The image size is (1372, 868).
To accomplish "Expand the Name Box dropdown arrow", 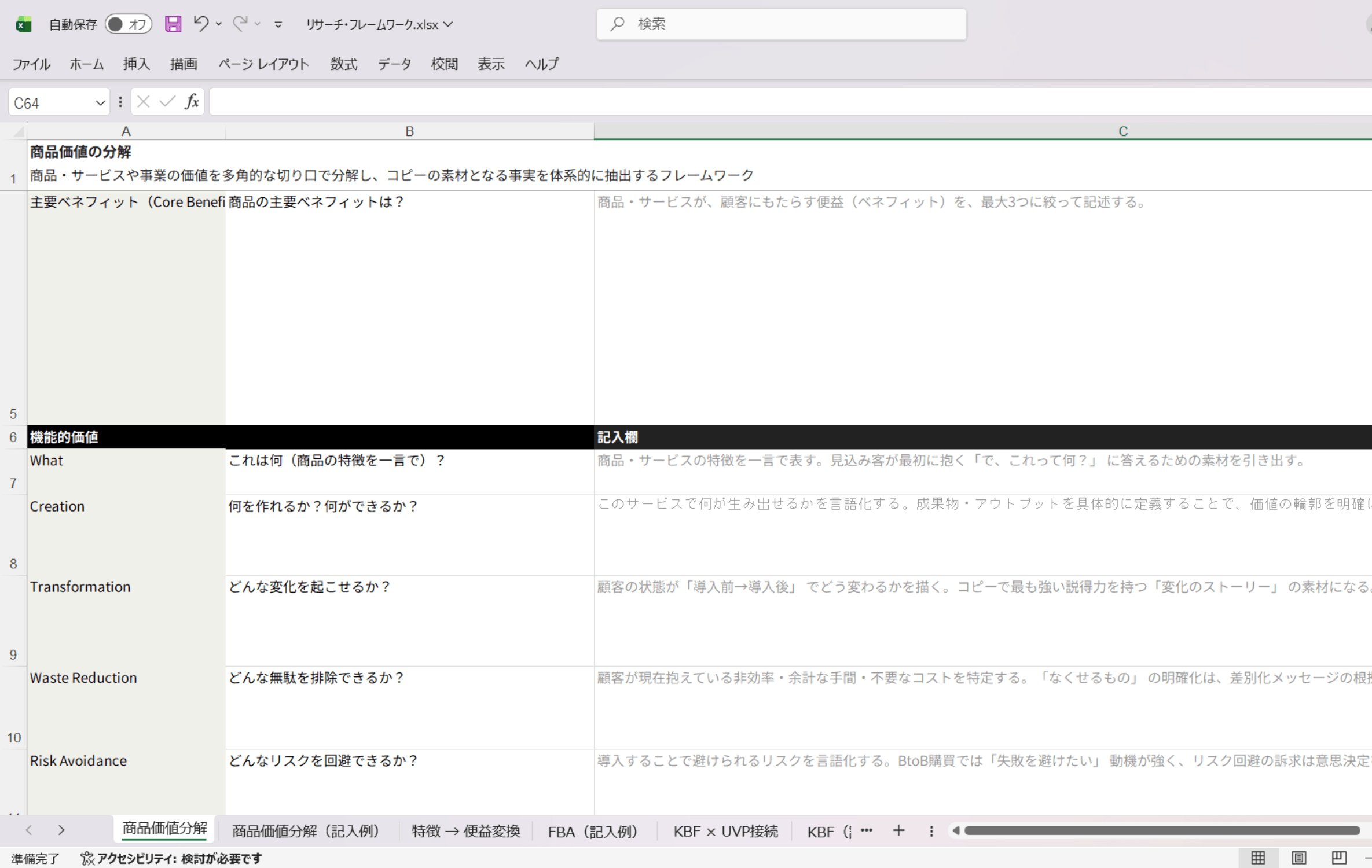I will tap(100, 103).
